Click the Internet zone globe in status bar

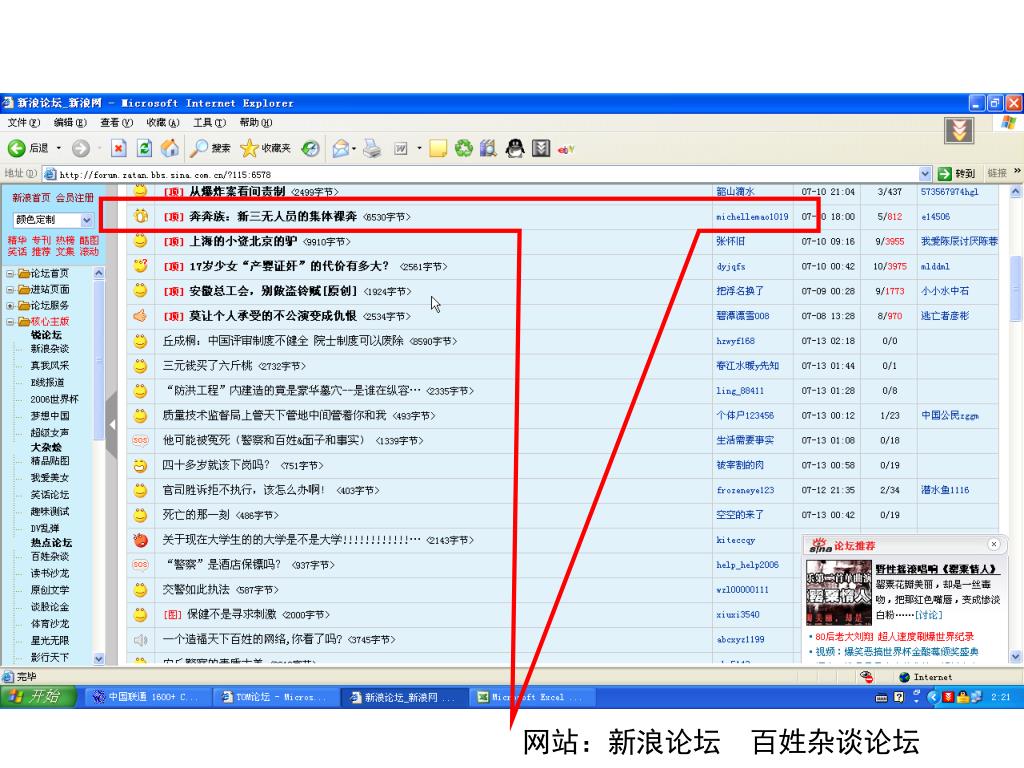(x=904, y=677)
